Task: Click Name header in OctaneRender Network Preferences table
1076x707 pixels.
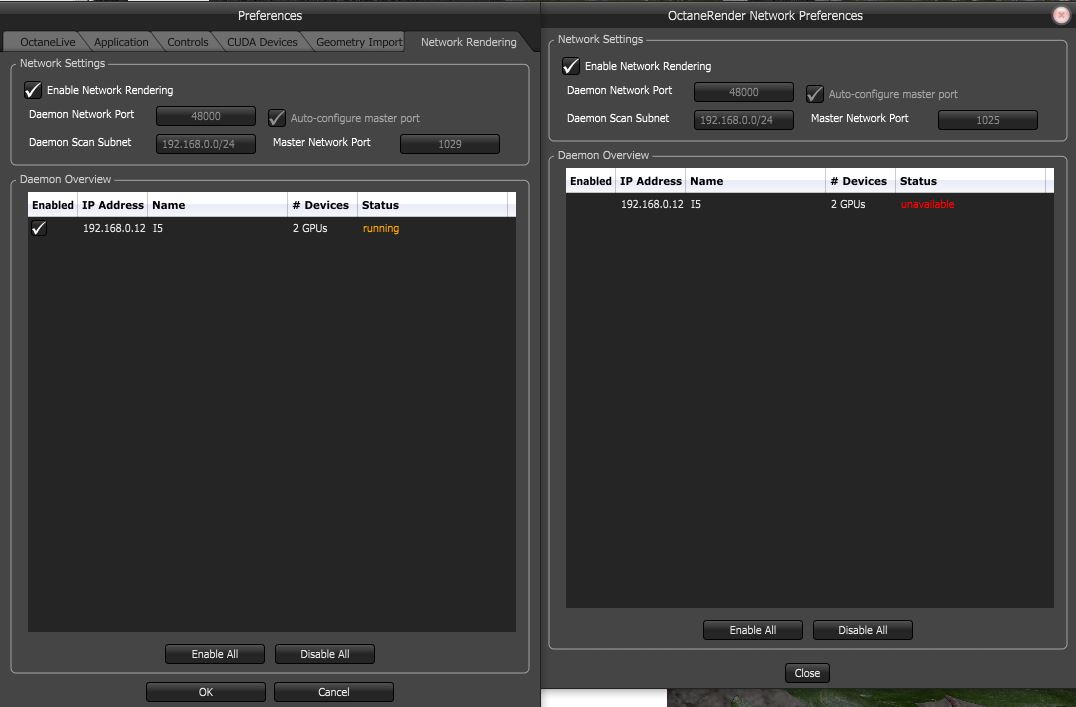Action: 756,181
